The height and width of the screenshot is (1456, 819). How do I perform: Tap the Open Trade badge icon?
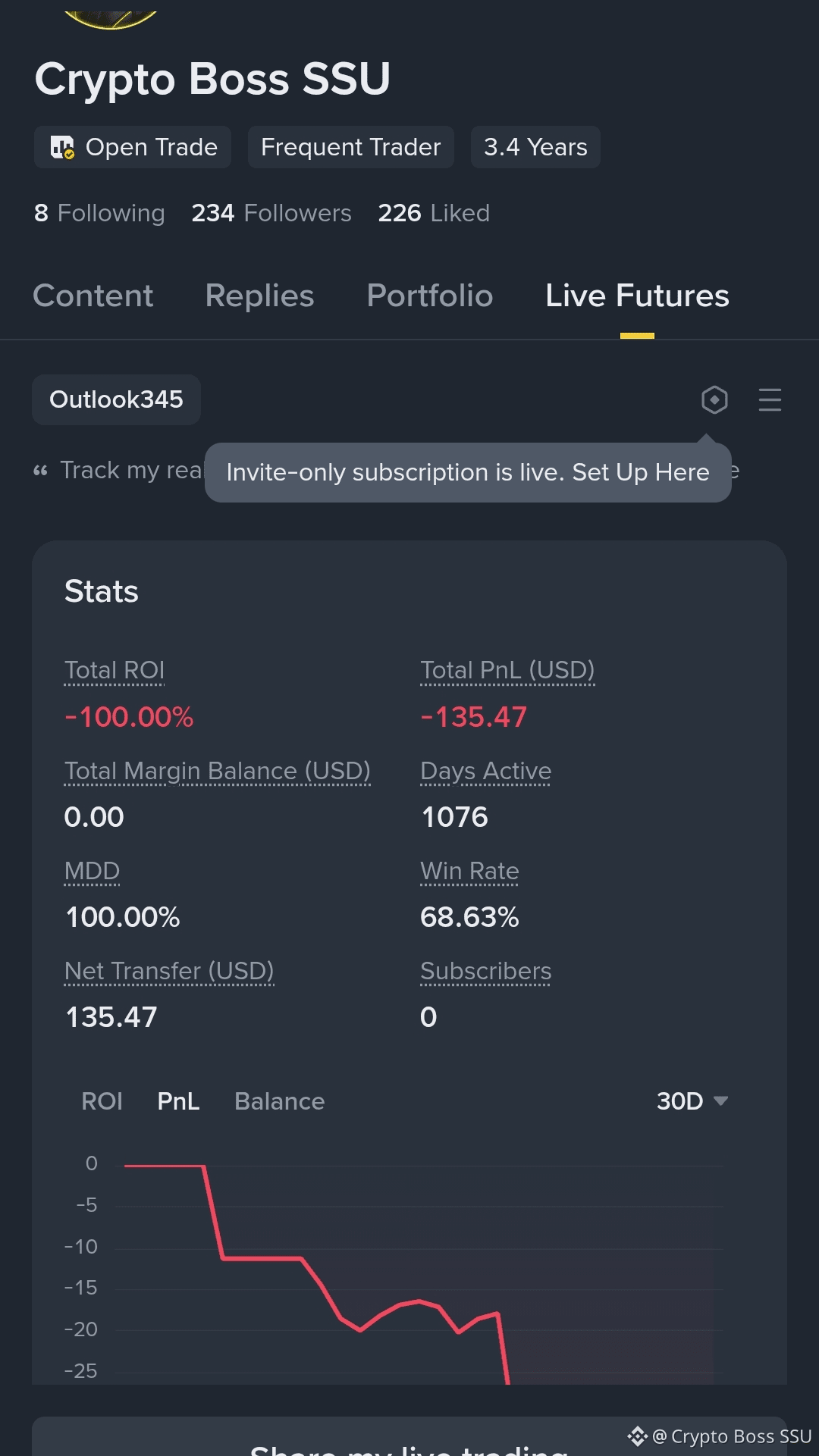[x=62, y=147]
